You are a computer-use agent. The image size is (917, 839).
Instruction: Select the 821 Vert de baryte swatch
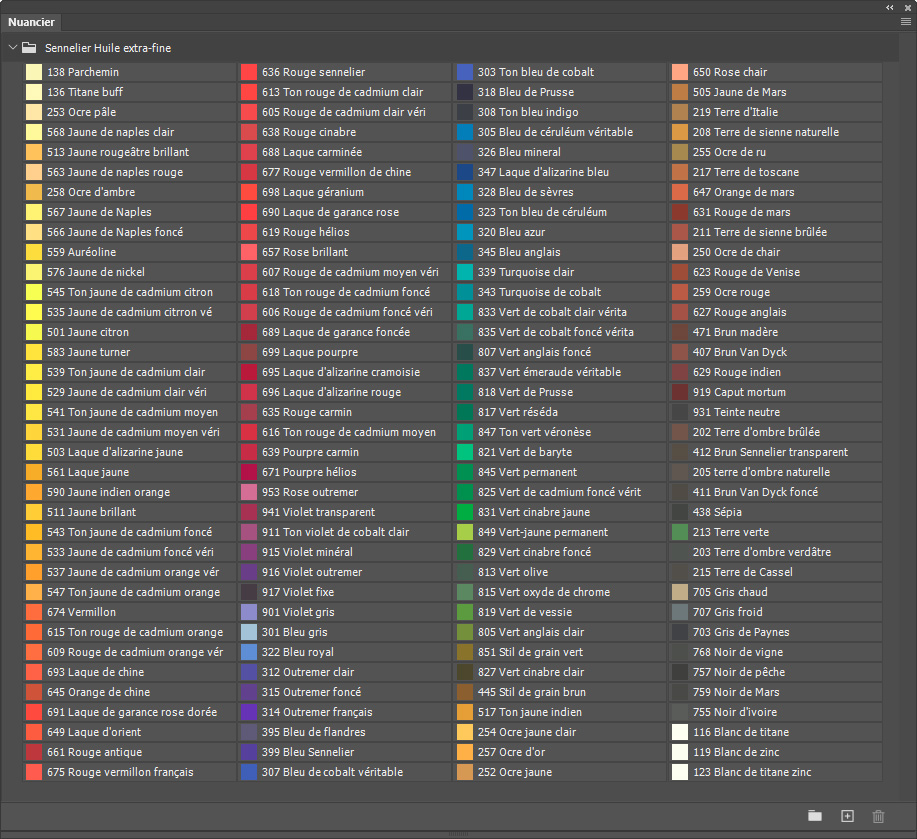[x=465, y=452]
